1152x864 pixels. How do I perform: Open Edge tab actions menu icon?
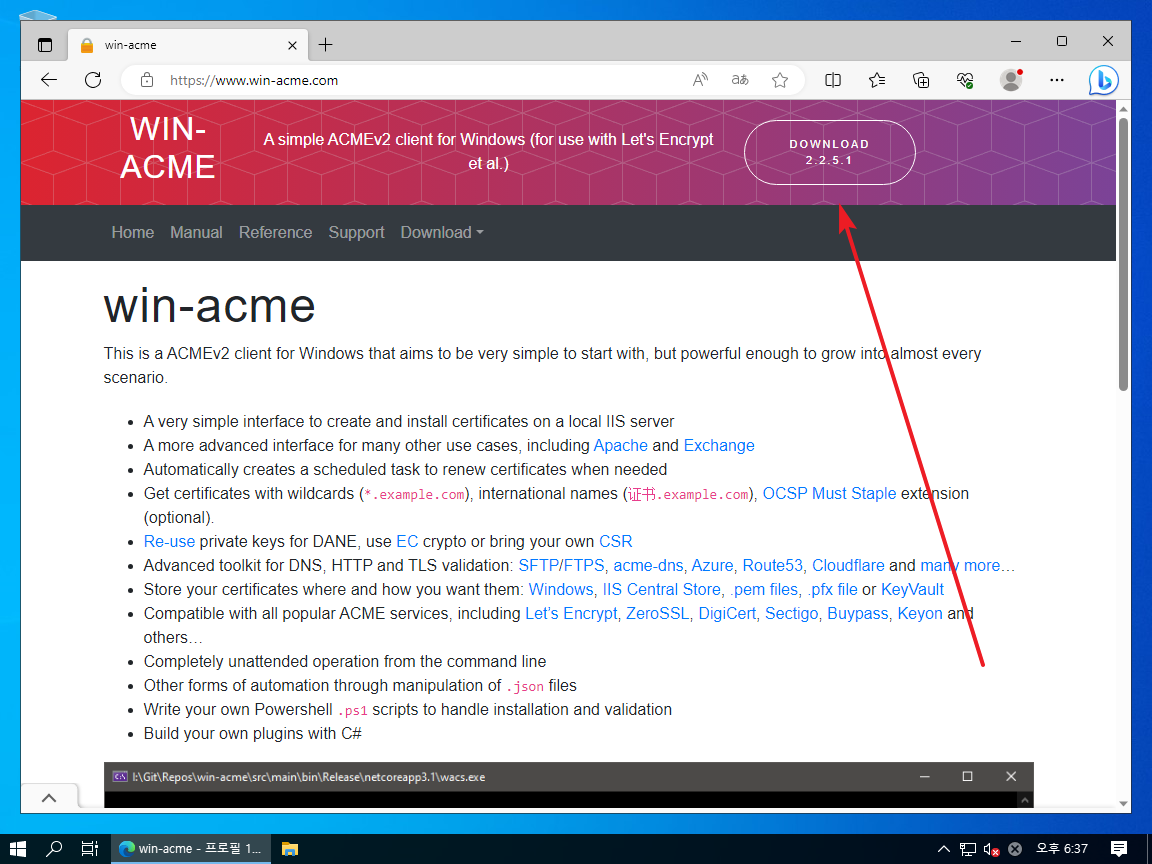pyautogui.click(x=45, y=45)
